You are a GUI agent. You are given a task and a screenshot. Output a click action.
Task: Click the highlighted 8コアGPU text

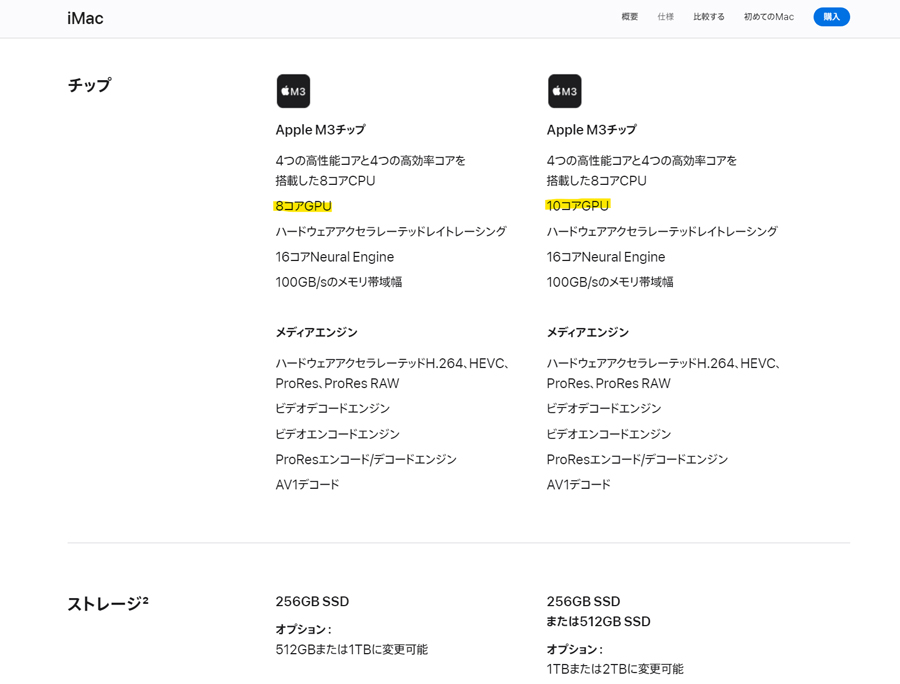pyautogui.click(x=304, y=206)
